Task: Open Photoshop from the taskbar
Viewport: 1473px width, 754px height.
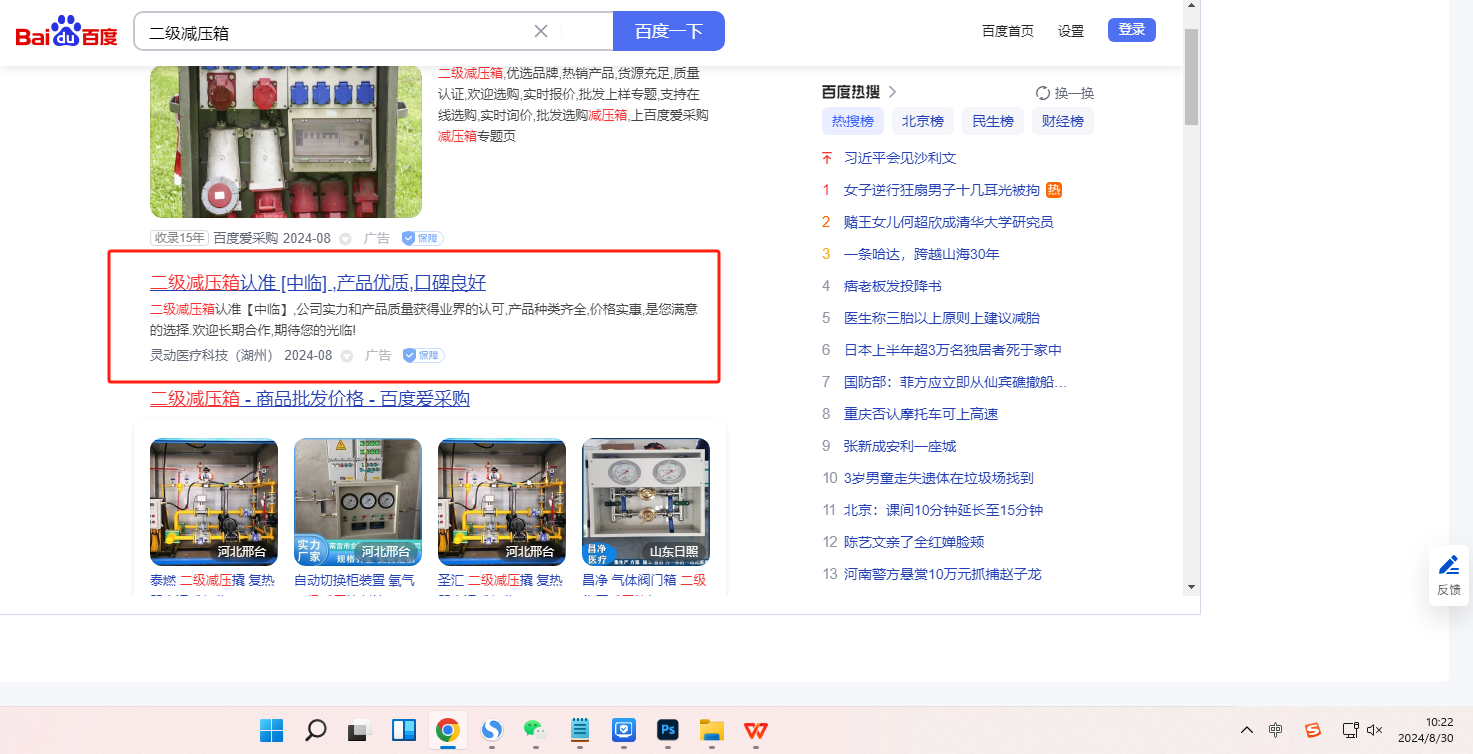Action: [668, 731]
